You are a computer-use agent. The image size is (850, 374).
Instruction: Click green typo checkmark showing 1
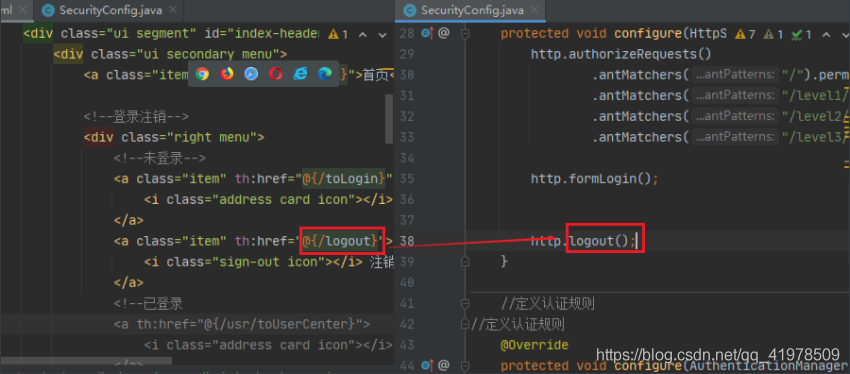[x=801, y=34]
